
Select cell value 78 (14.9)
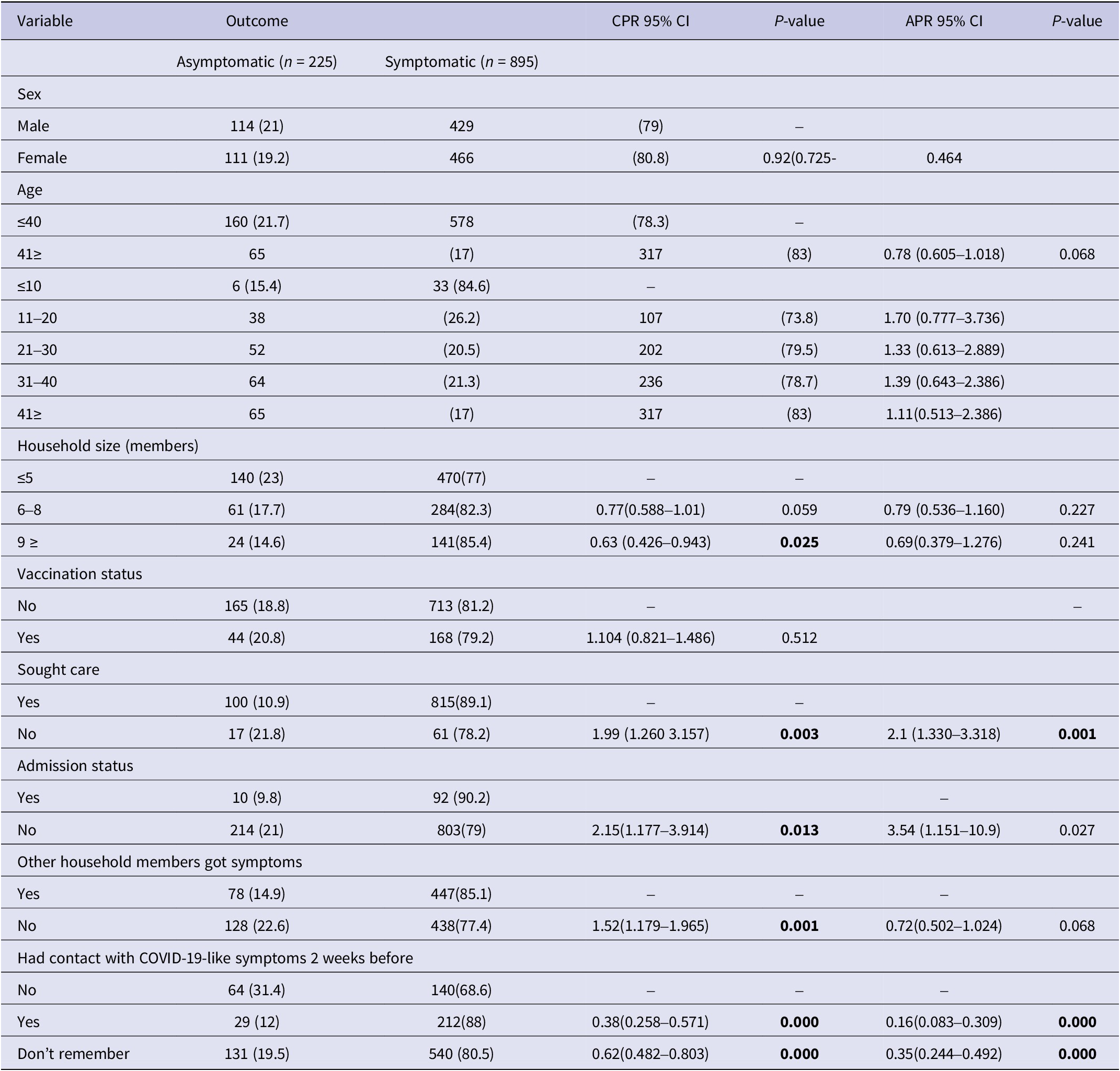257,893
